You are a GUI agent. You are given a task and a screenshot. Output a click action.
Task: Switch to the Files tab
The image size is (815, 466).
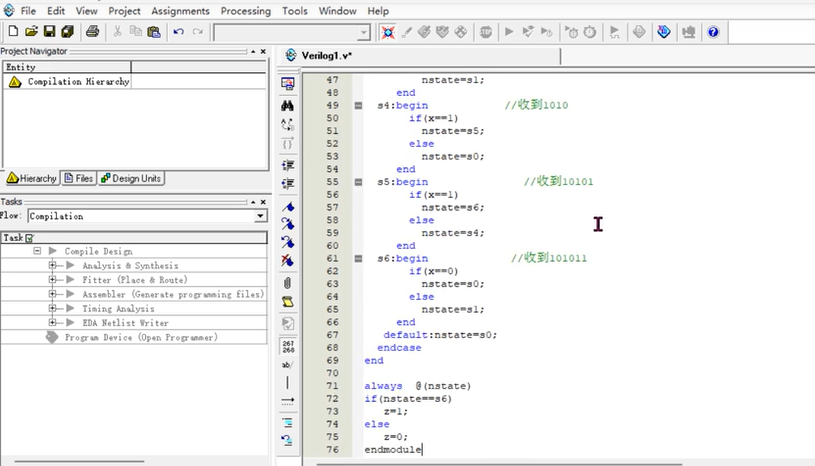point(78,179)
